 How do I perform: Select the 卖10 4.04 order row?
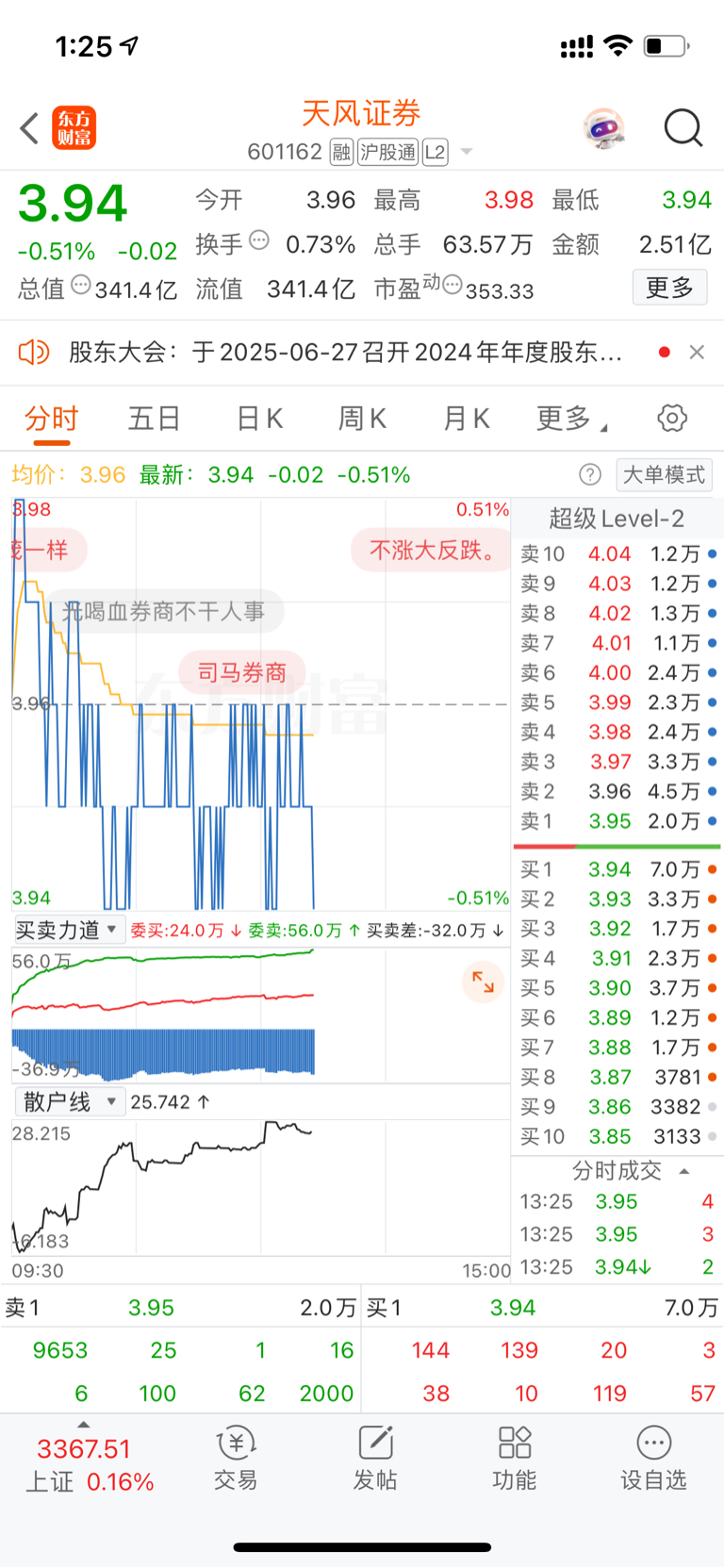pos(617,553)
